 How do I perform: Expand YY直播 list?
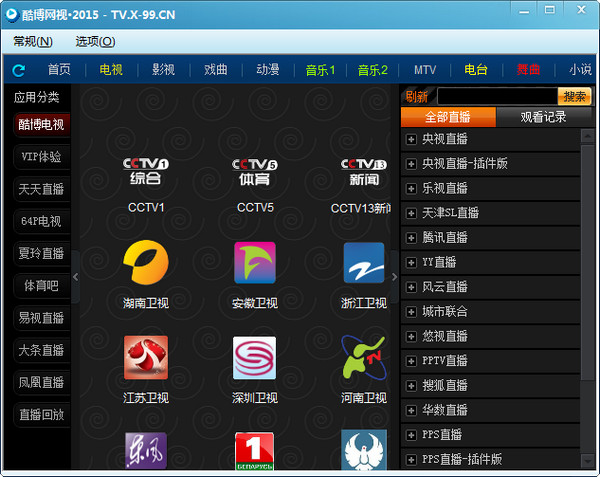[x=411, y=262]
